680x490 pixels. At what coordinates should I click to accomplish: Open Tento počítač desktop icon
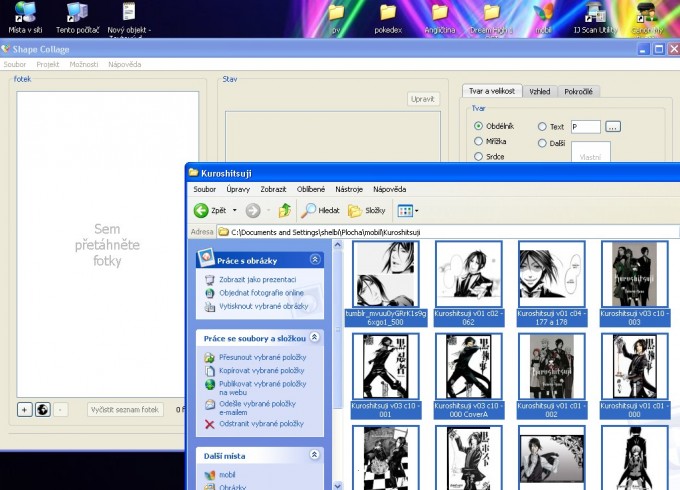pyautogui.click(x=77, y=17)
